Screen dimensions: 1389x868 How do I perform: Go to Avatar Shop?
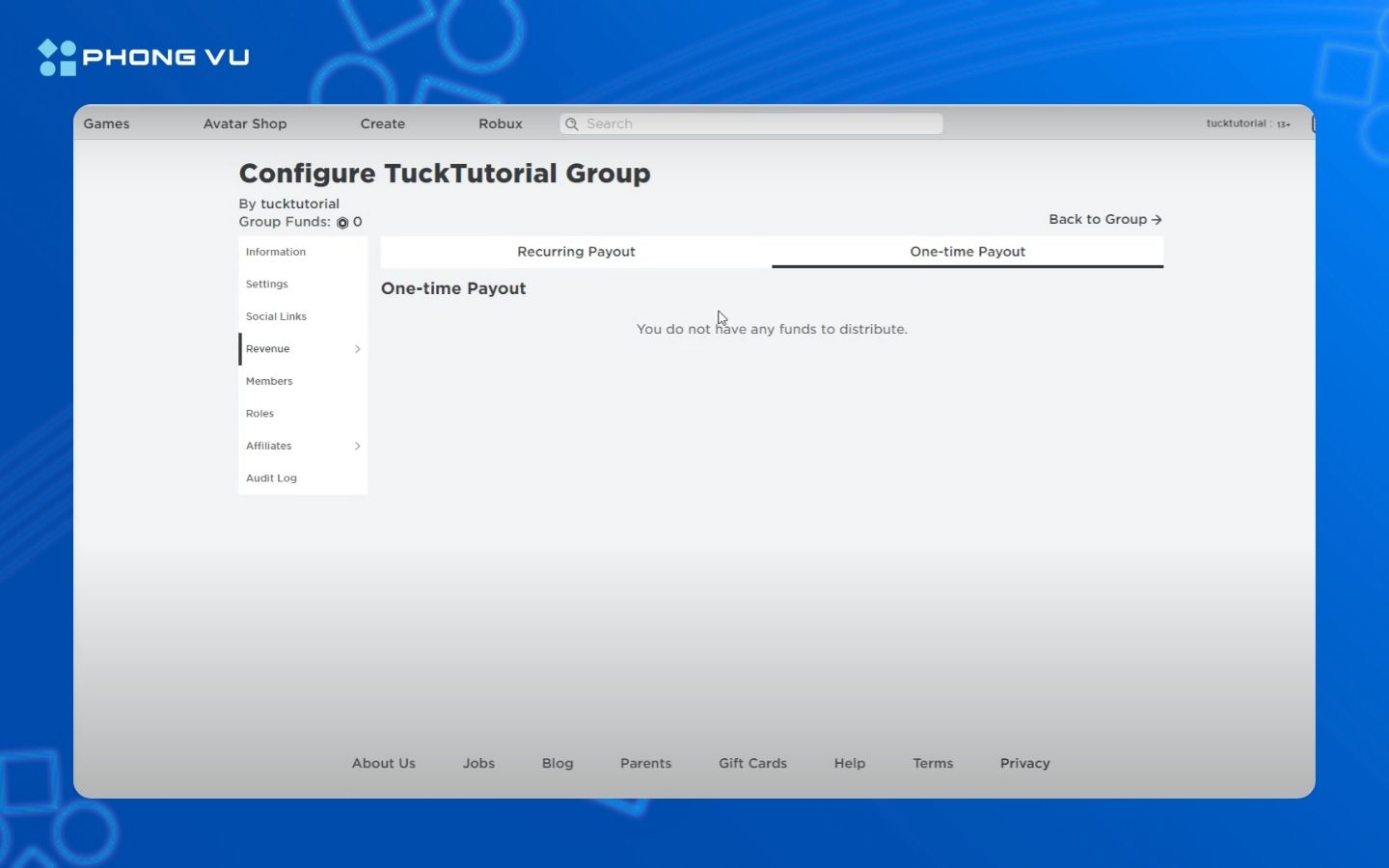[245, 124]
